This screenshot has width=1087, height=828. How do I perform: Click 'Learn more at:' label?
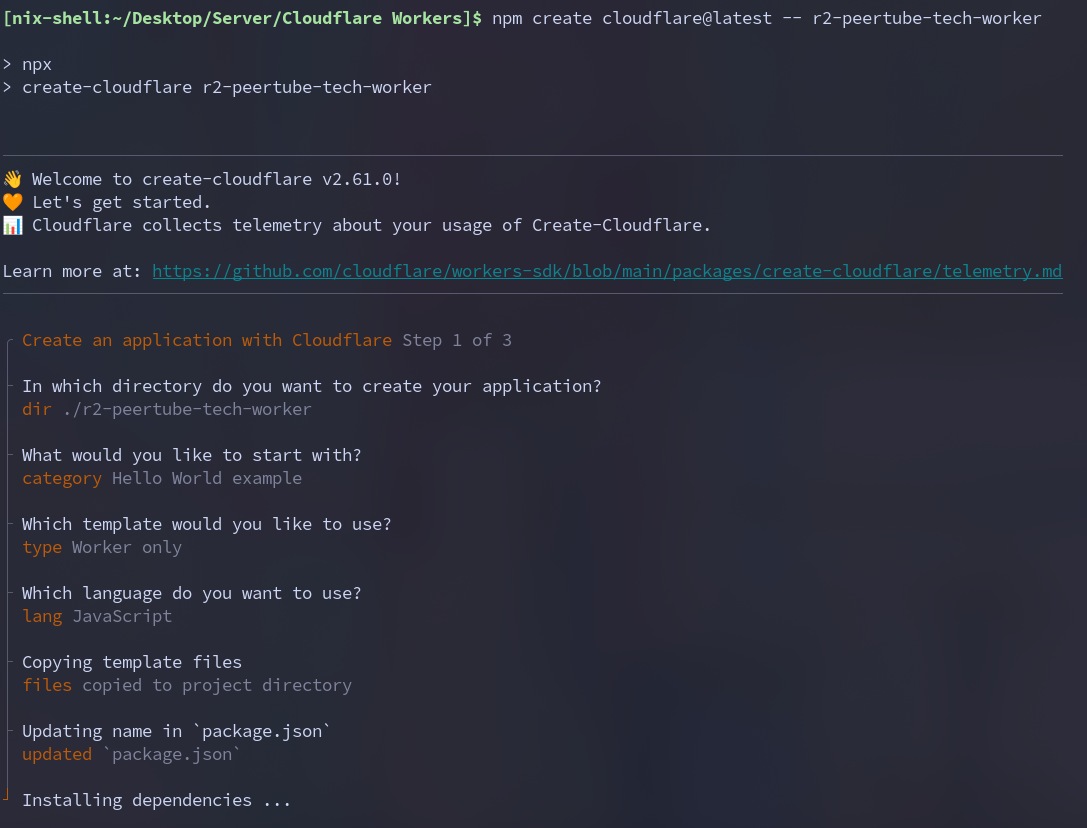[71, 271]
